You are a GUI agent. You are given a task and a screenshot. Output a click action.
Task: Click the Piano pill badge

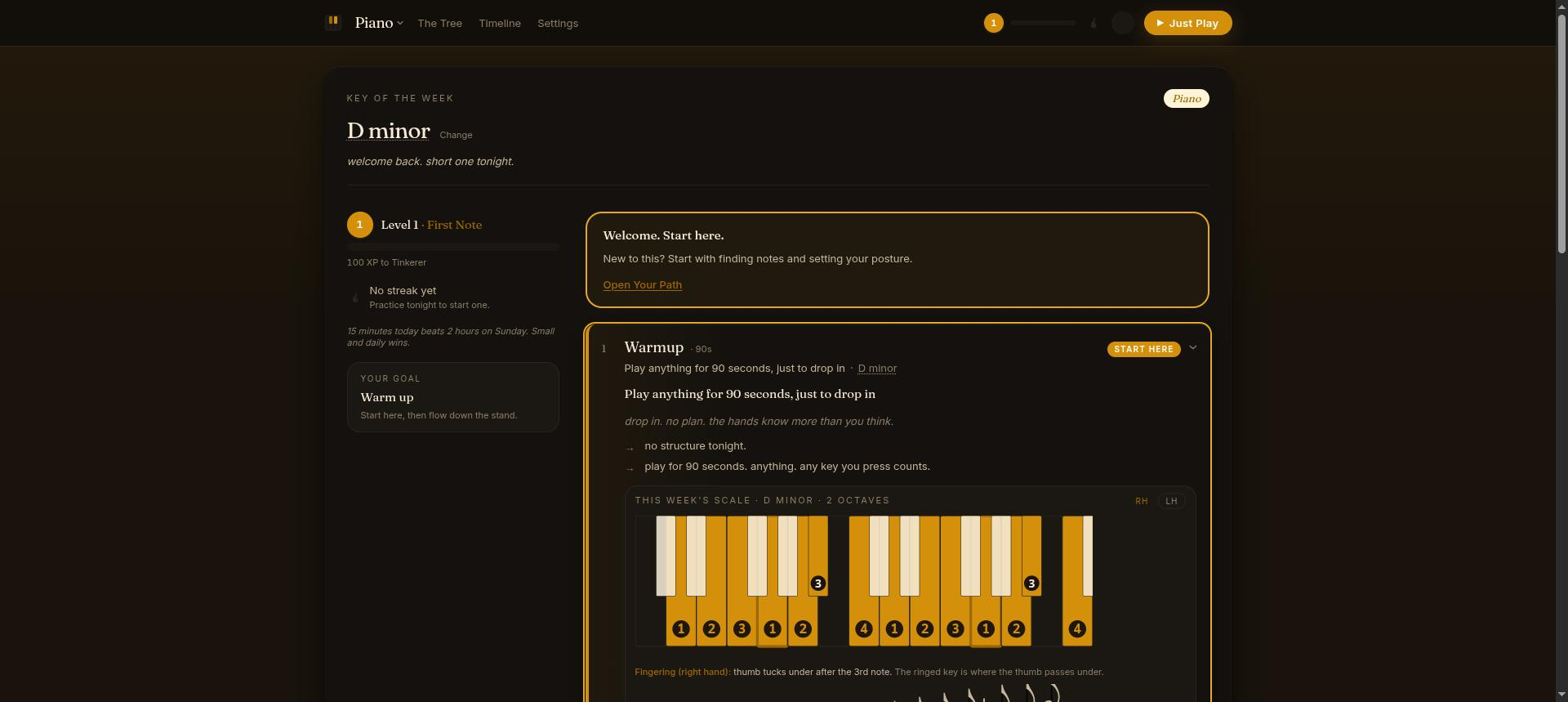[1186, 98]
